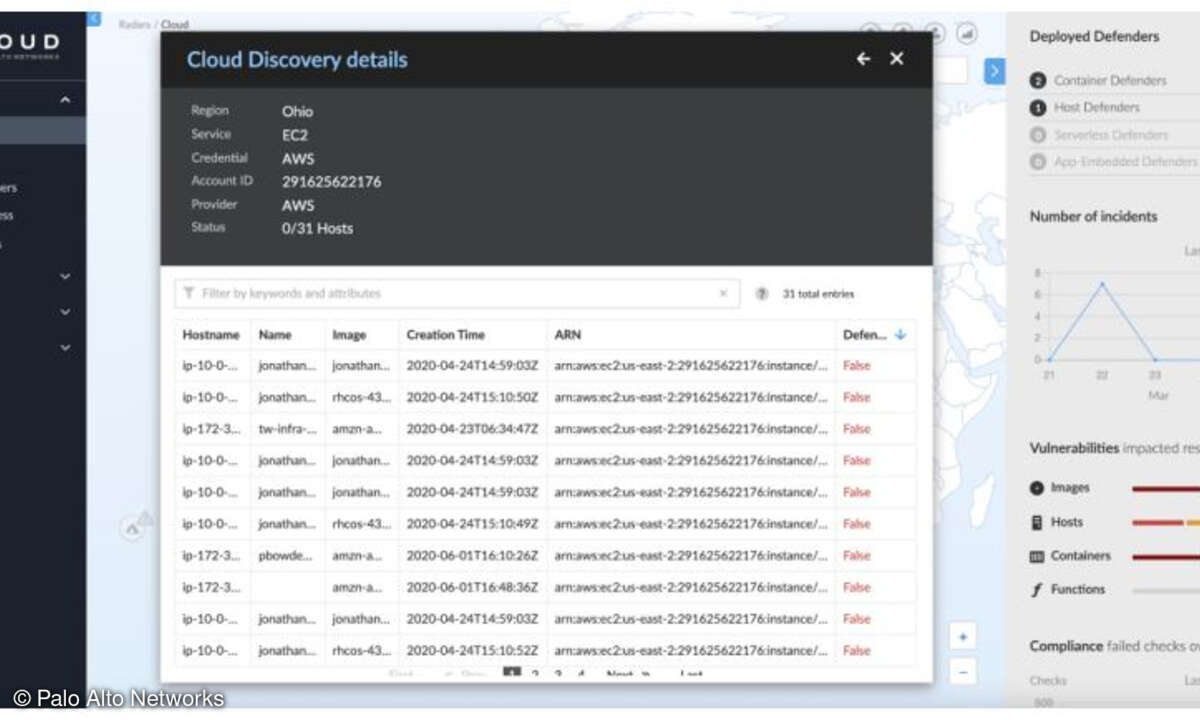Focus the Filter by keywords and attributes field
The image size is (1200, 720).
click(457, 294)
